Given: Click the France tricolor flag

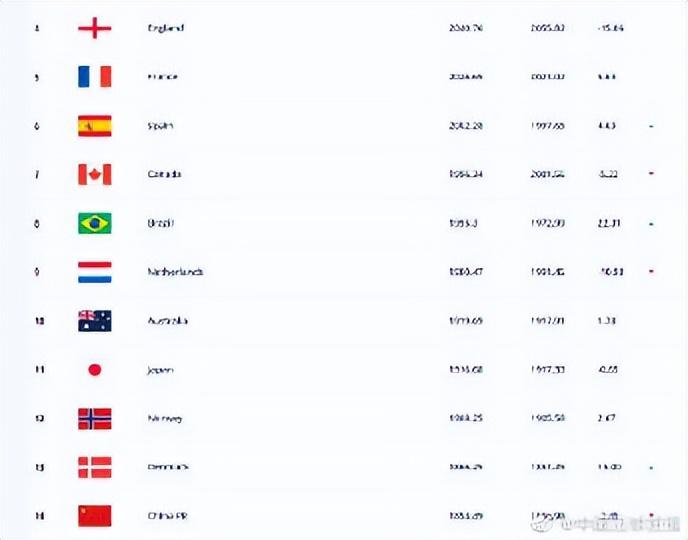Looking at the screenshot, I should click(x=95, y=77).
